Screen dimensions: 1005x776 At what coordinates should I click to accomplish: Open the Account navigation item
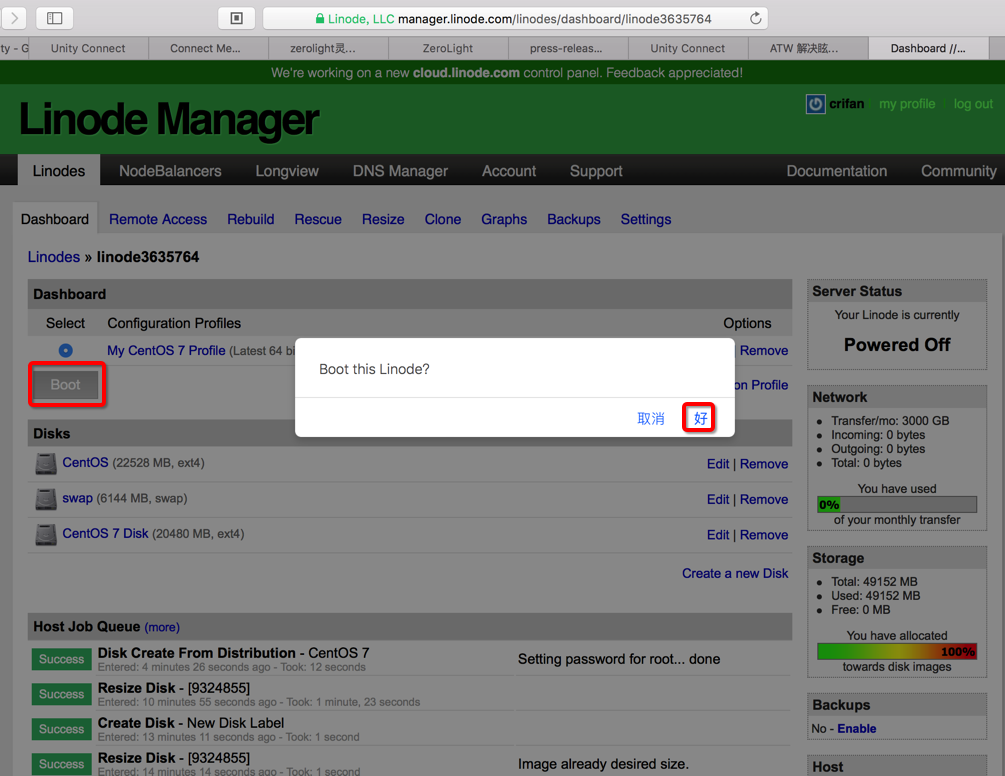tap(509, 170)
